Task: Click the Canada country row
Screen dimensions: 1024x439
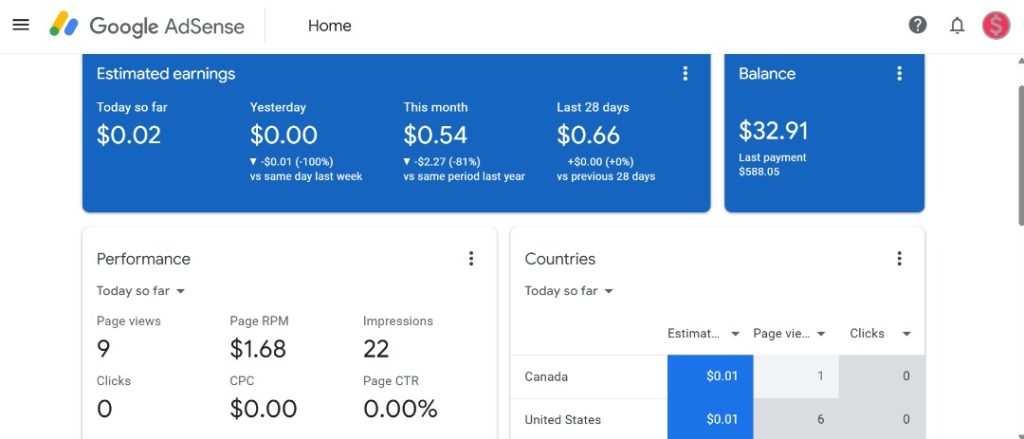Action: tap(546, 377)
